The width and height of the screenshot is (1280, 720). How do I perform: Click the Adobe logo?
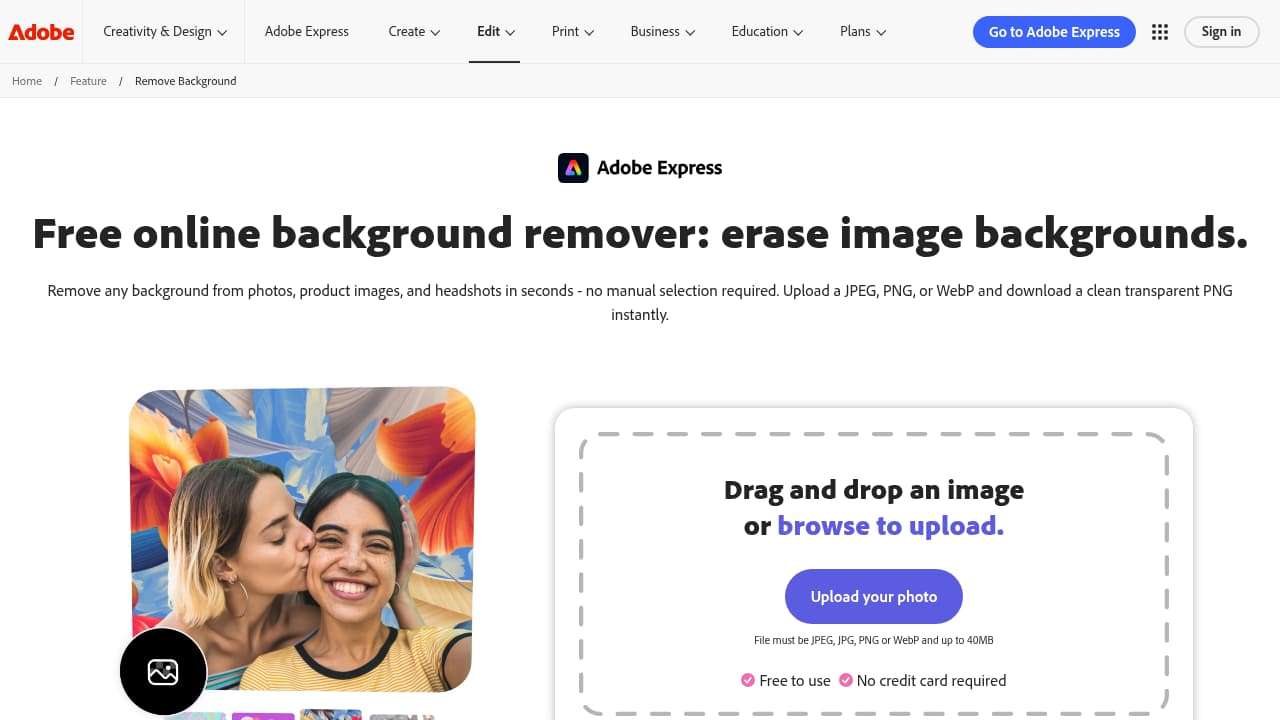[x=41, y=32]
